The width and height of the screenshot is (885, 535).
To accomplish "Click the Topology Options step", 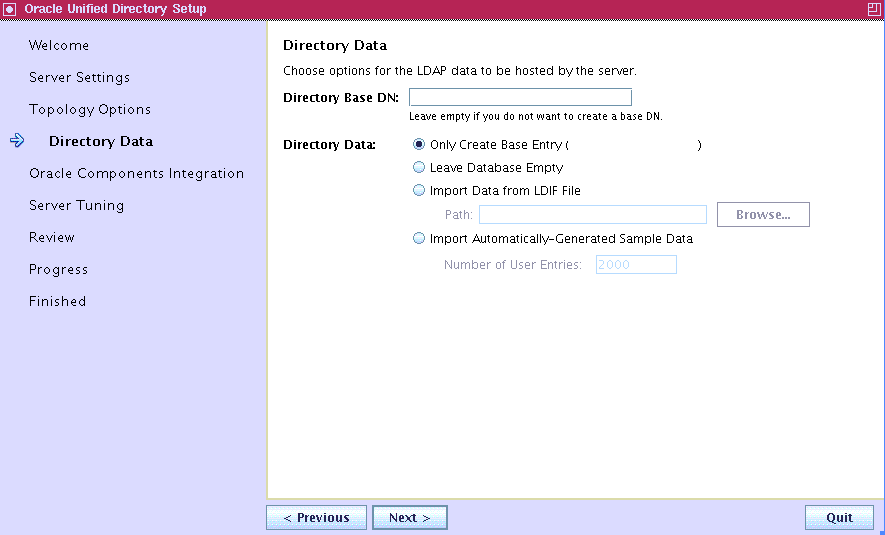I will [x=90, y=109].
